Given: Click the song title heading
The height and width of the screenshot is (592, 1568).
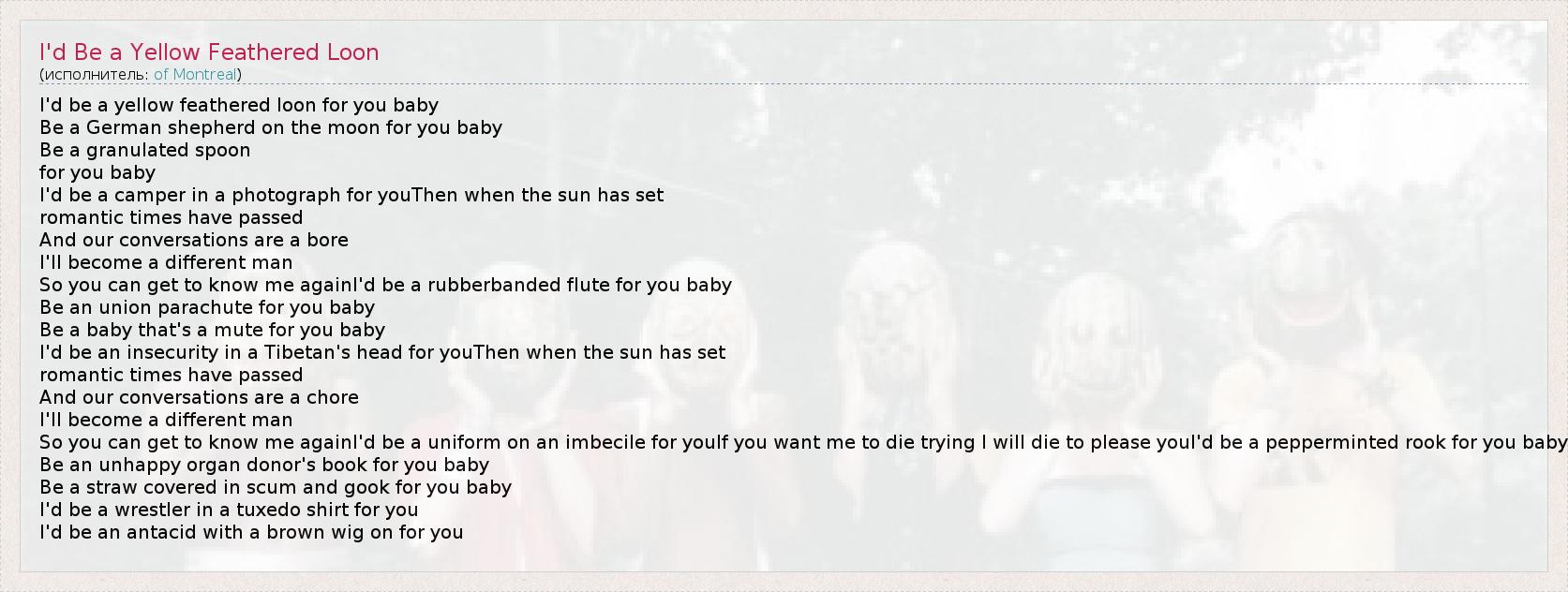Looking at the screenshot, I should click(209, 52).
